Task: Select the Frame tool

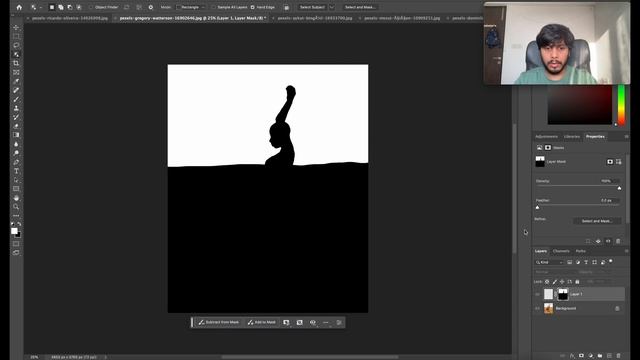Action: [x=16, y=72]
